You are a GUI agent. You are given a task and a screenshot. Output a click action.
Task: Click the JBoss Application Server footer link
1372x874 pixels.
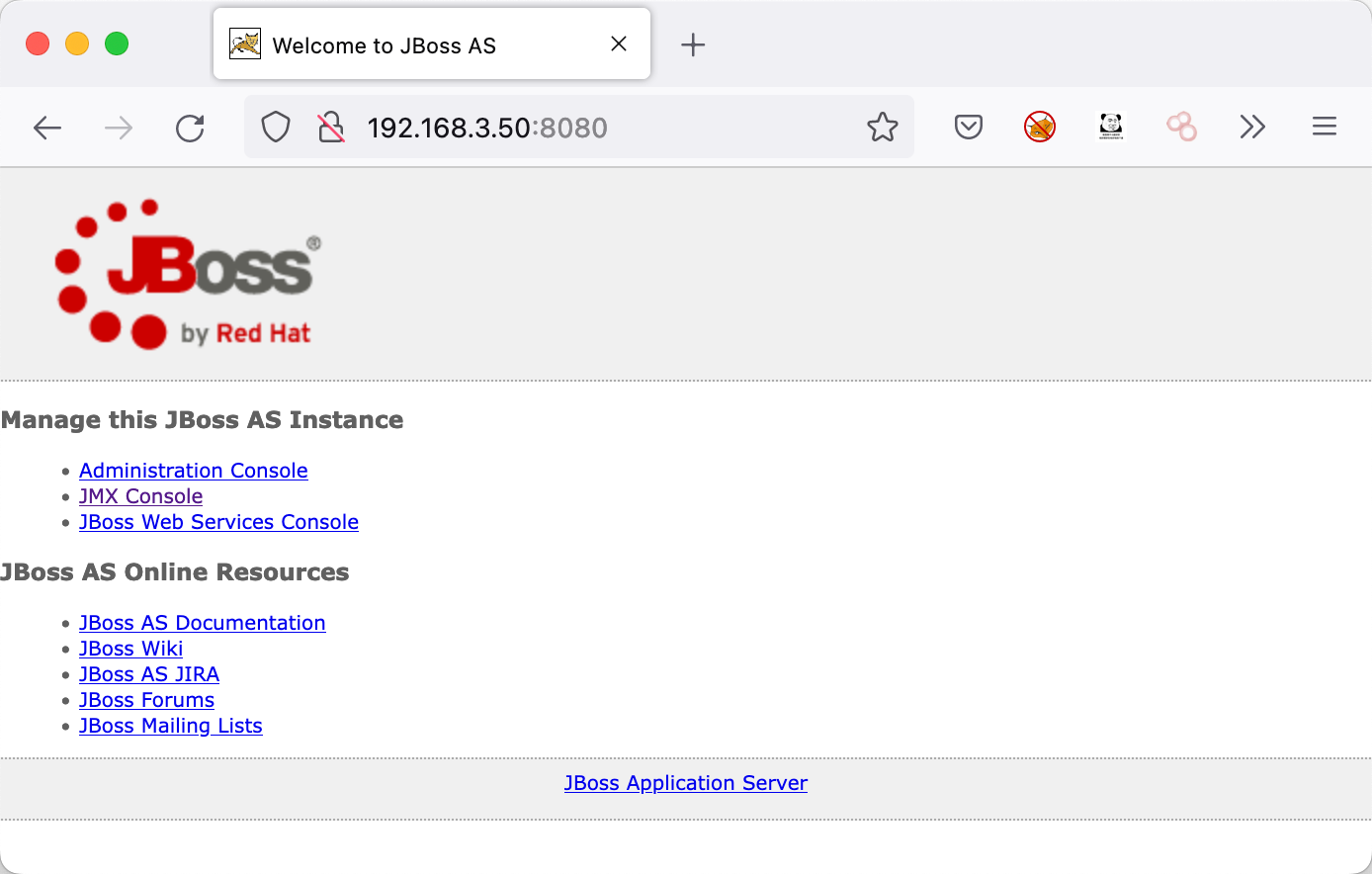(x=685, y=783)
